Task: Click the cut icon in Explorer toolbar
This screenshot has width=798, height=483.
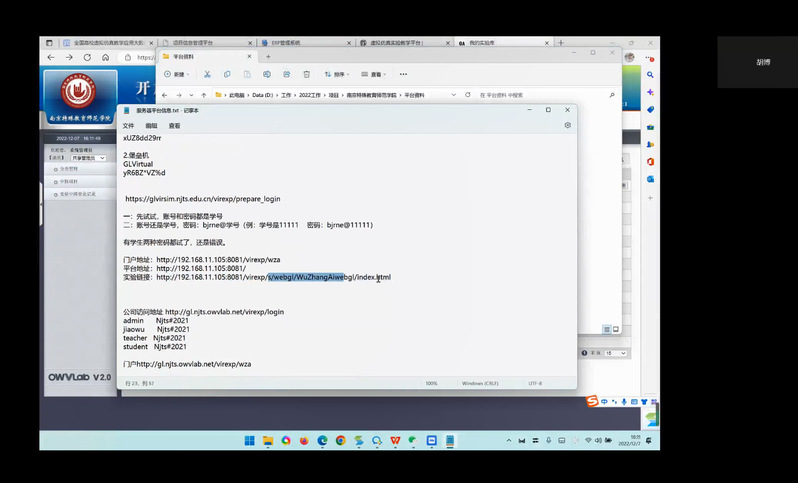Action: pyautogui.click(x=207, y=74)
